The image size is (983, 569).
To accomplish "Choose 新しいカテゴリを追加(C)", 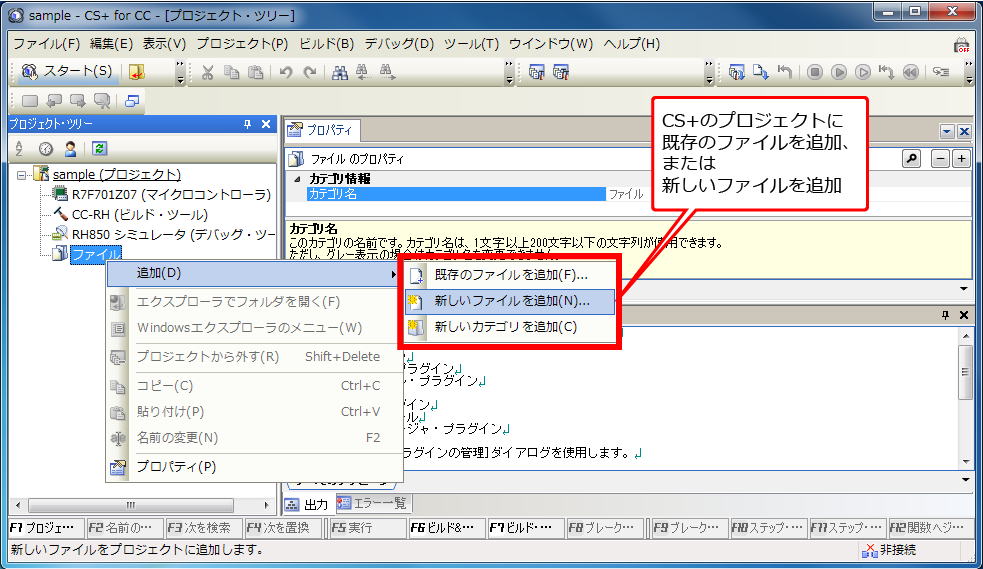I will click(x=510, y=327).
